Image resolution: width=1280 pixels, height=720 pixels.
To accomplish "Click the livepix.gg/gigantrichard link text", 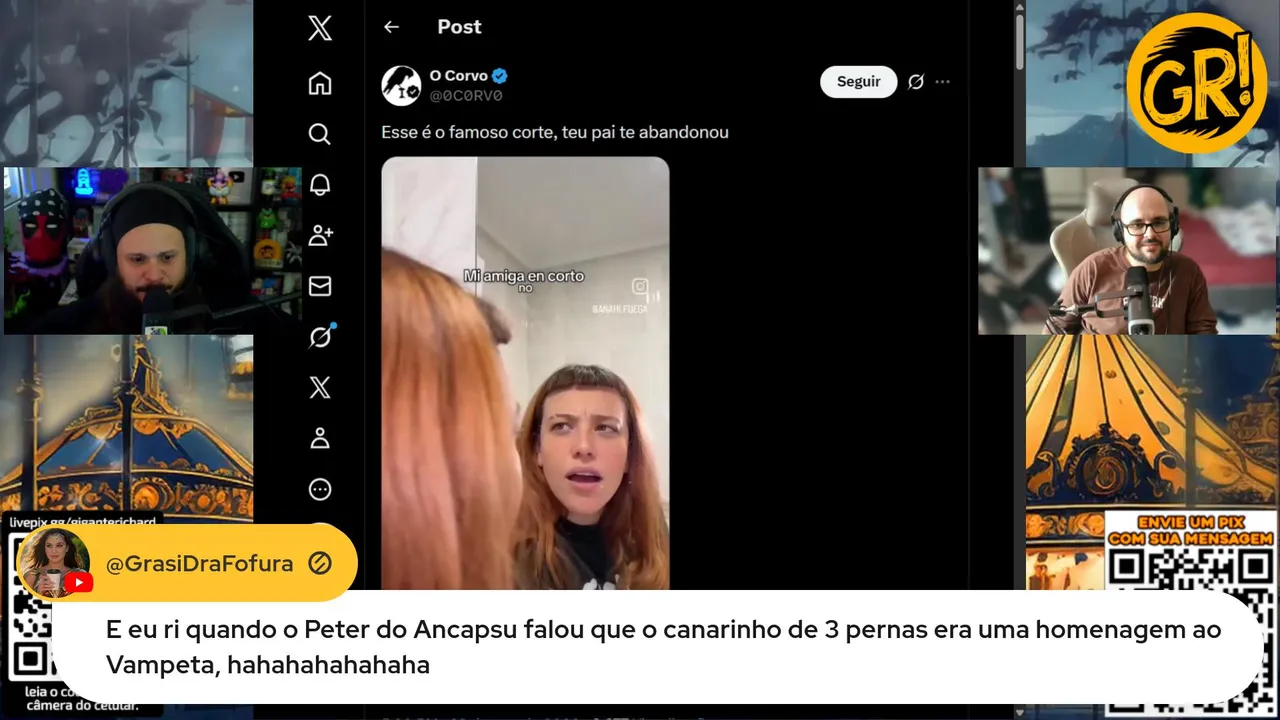I will (x=84, y=523).
